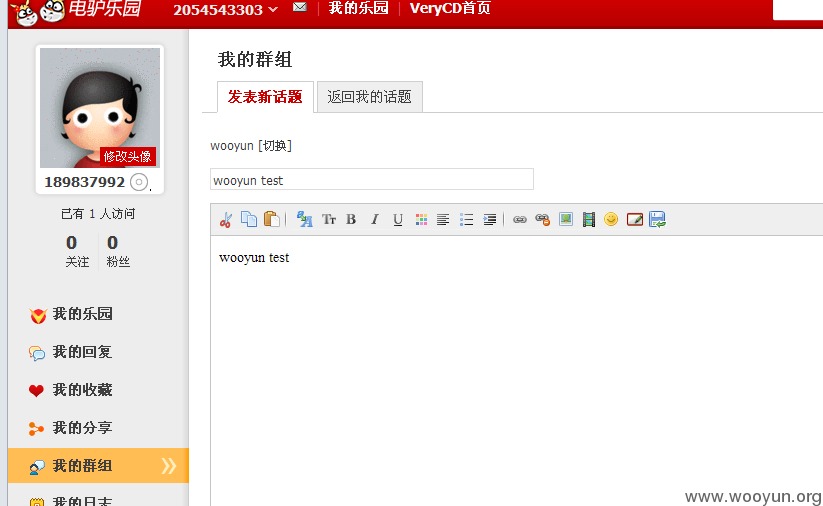Image resolution: width=823 pixels, height=506 pixels.
Task: Toggle underline formatting button
Action: click(398, 219)
